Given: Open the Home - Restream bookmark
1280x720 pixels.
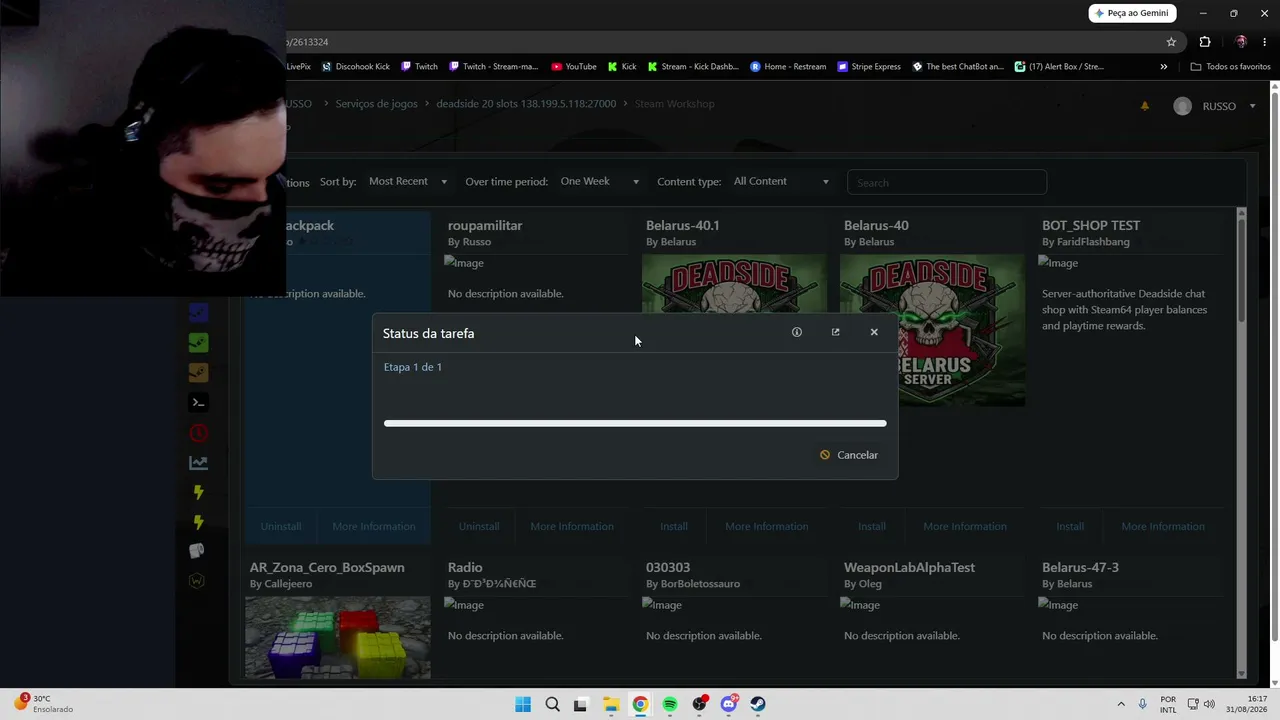Looking at the screenshot, I should (x=788, y=67).
